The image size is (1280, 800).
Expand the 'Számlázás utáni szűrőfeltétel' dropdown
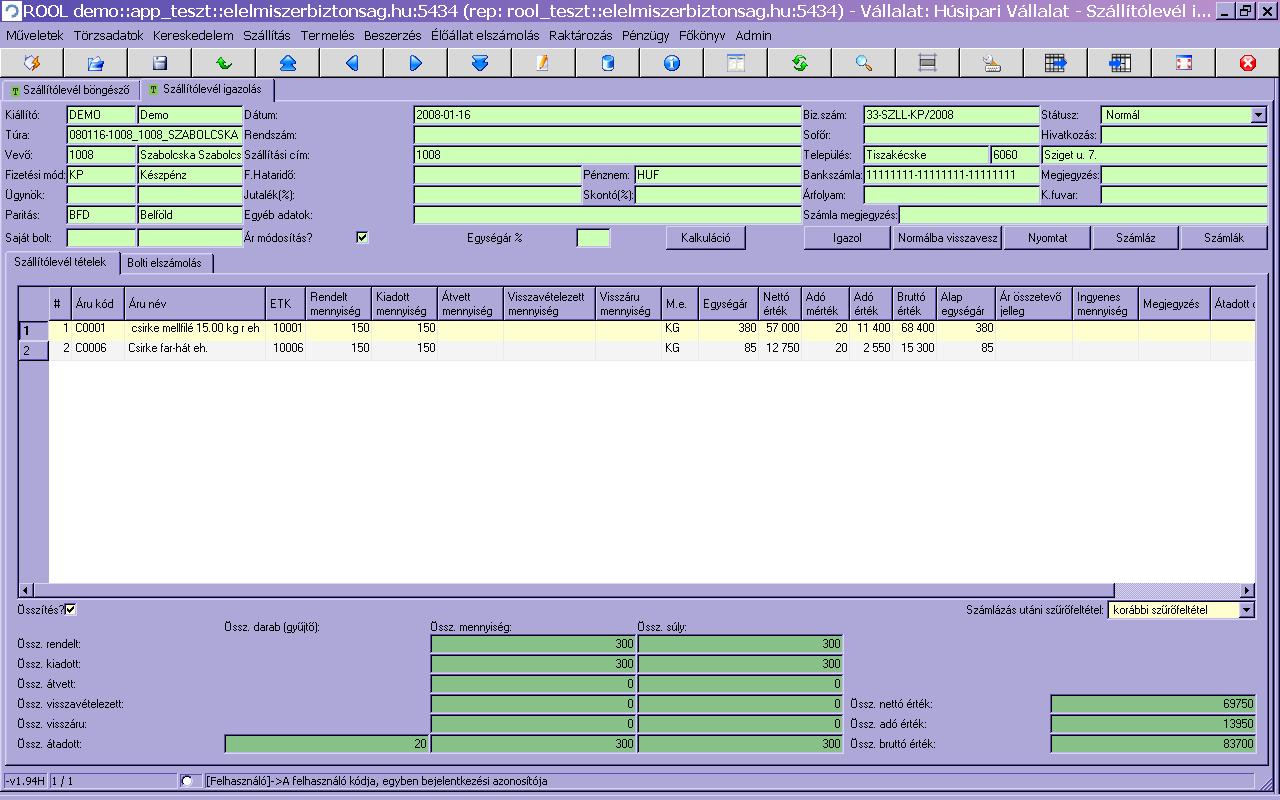click(x=1246, y=610)
